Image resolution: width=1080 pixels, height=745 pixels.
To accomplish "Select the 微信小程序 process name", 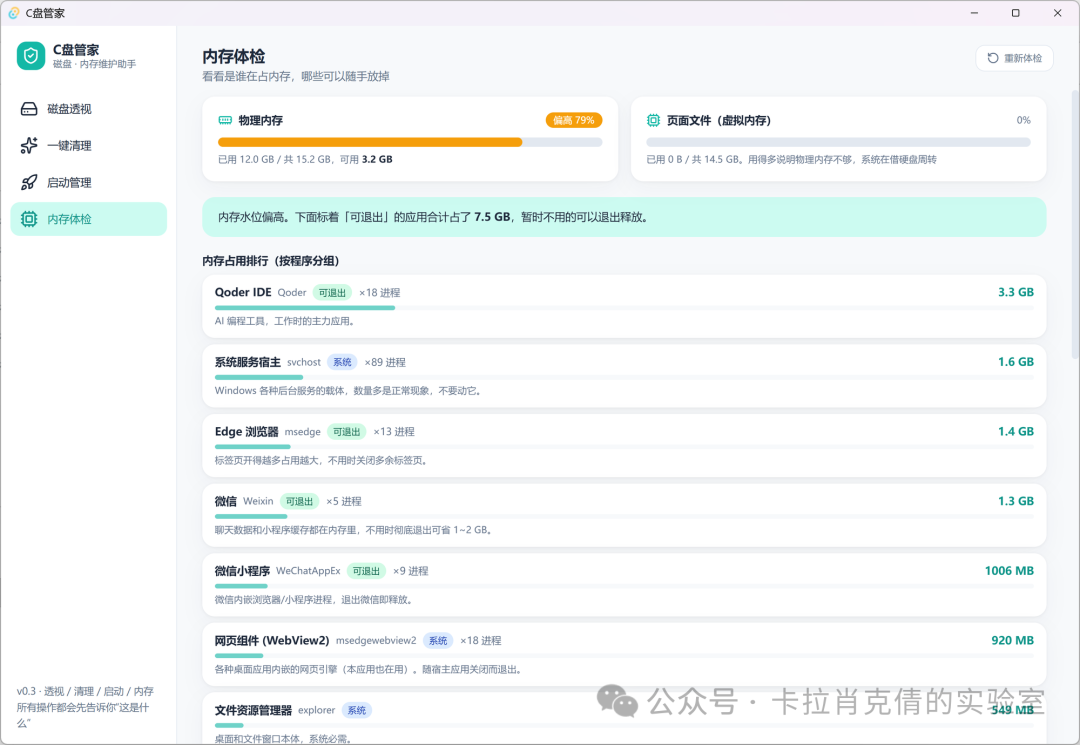I will [242, 571].
